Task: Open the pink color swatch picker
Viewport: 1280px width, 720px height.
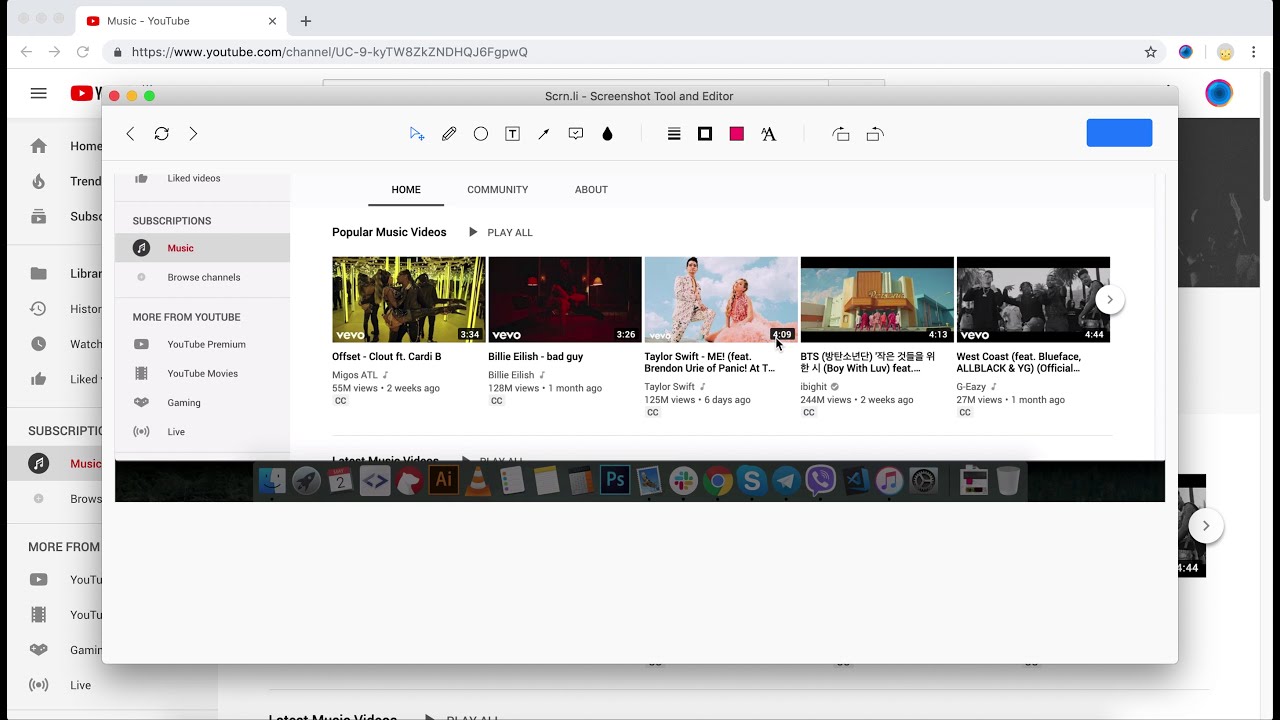Action: click(737, 134)
